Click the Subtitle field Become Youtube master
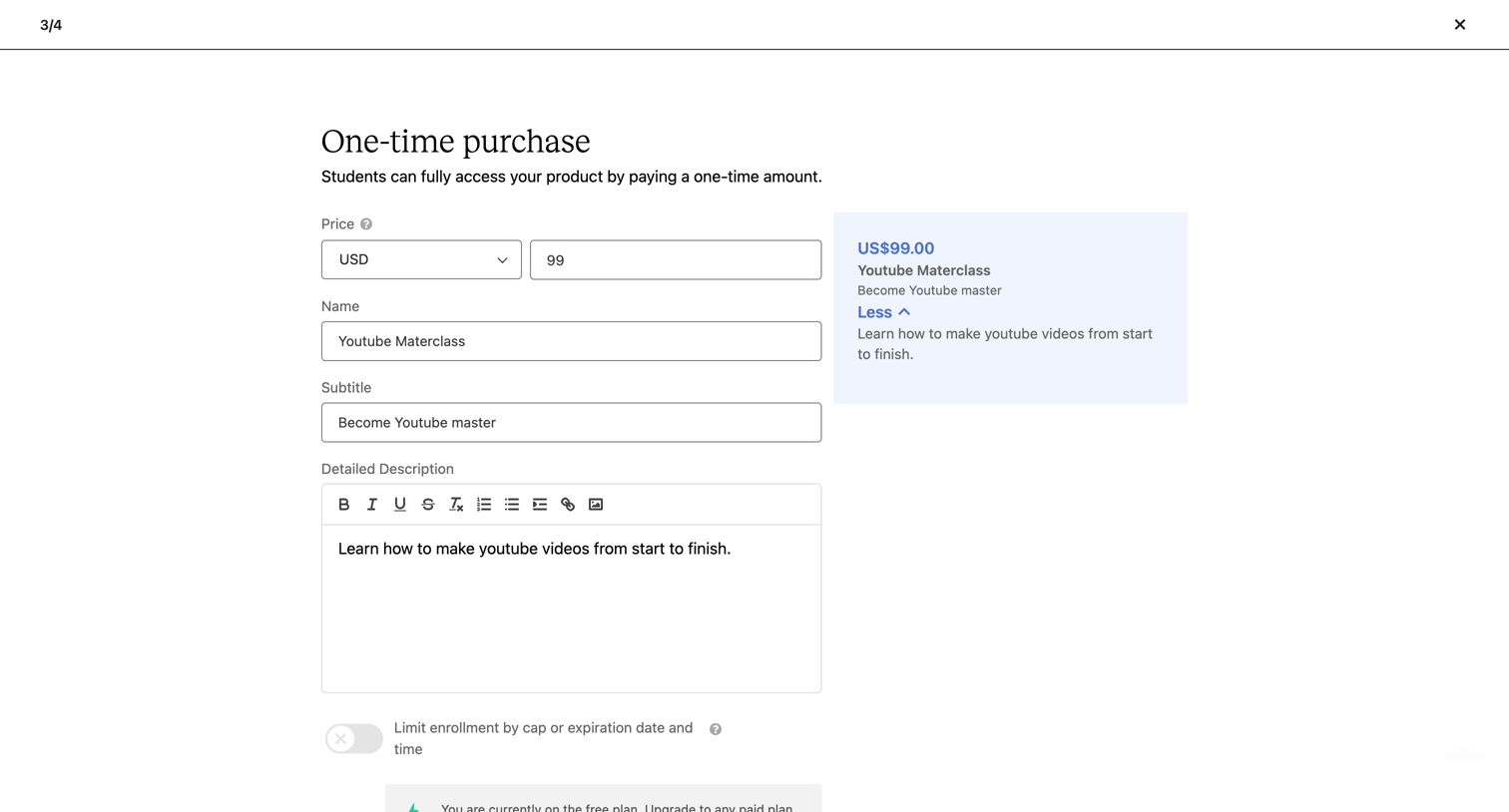Viewport: 1509px width, 812px height. 571,422
